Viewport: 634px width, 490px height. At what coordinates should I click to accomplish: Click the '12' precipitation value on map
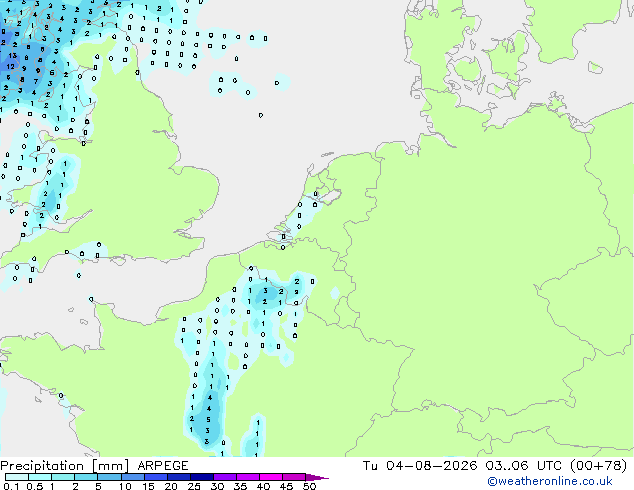click(11, 66)
